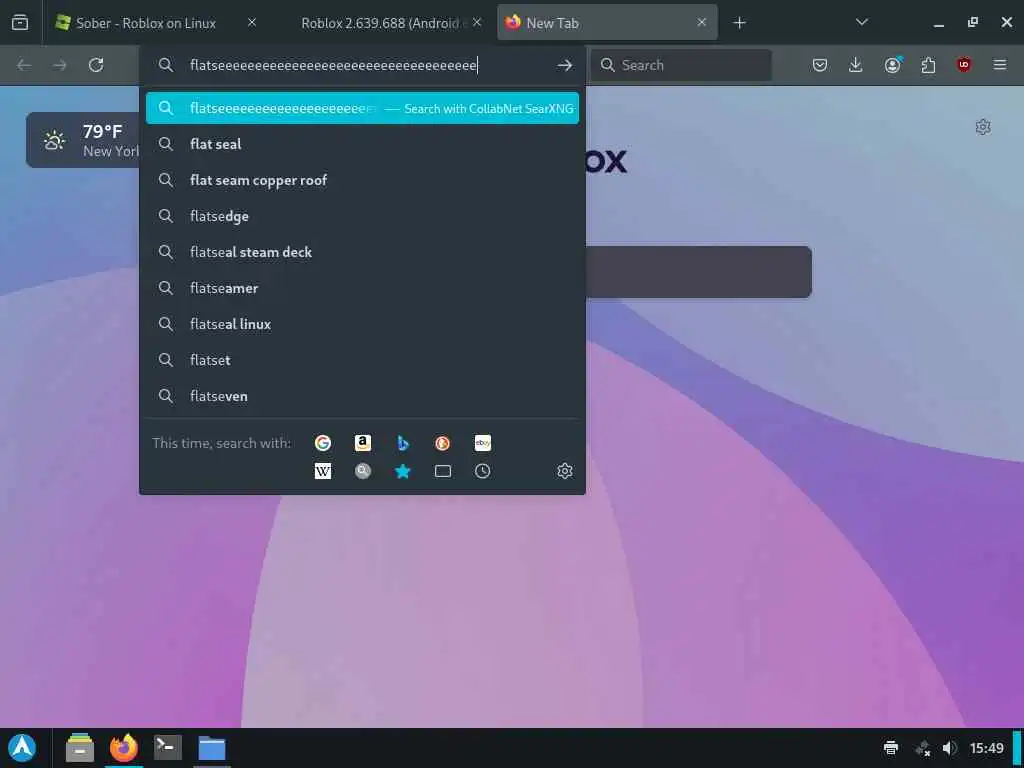
Task: Search this time with eBay
Action: point(483,443)
